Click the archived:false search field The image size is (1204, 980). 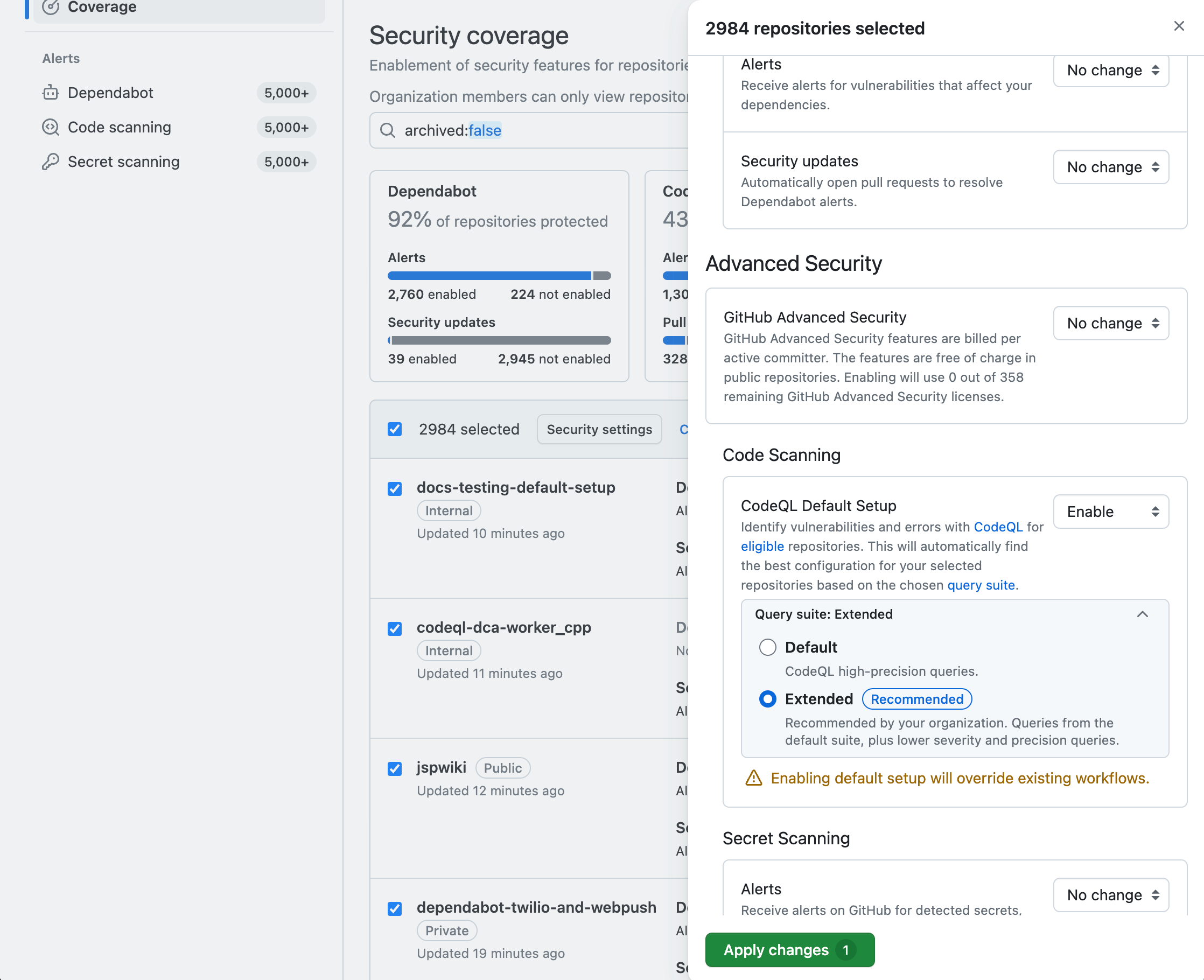click(x=452, y=130)
